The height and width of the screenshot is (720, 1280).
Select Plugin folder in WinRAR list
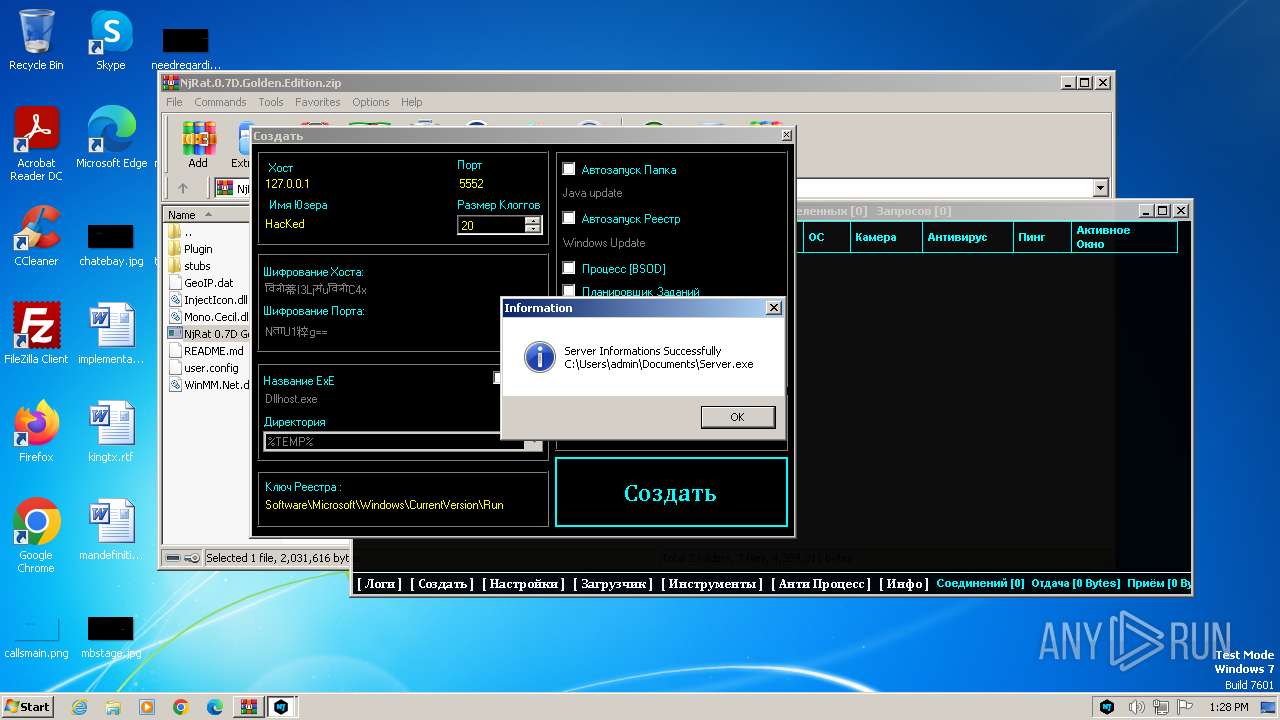[198, 248]
